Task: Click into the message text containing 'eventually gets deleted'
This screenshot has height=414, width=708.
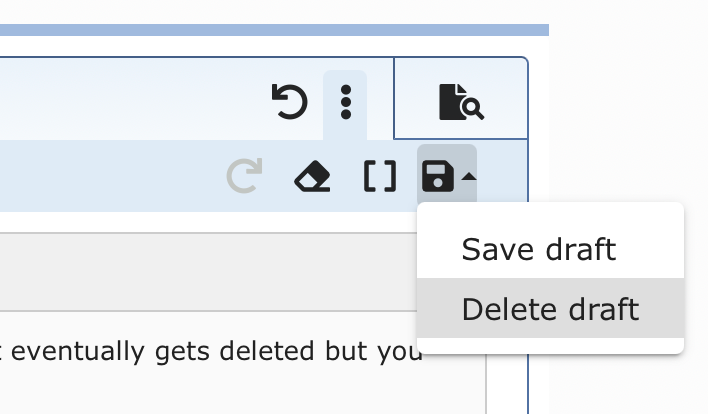Action: (212, 351)
